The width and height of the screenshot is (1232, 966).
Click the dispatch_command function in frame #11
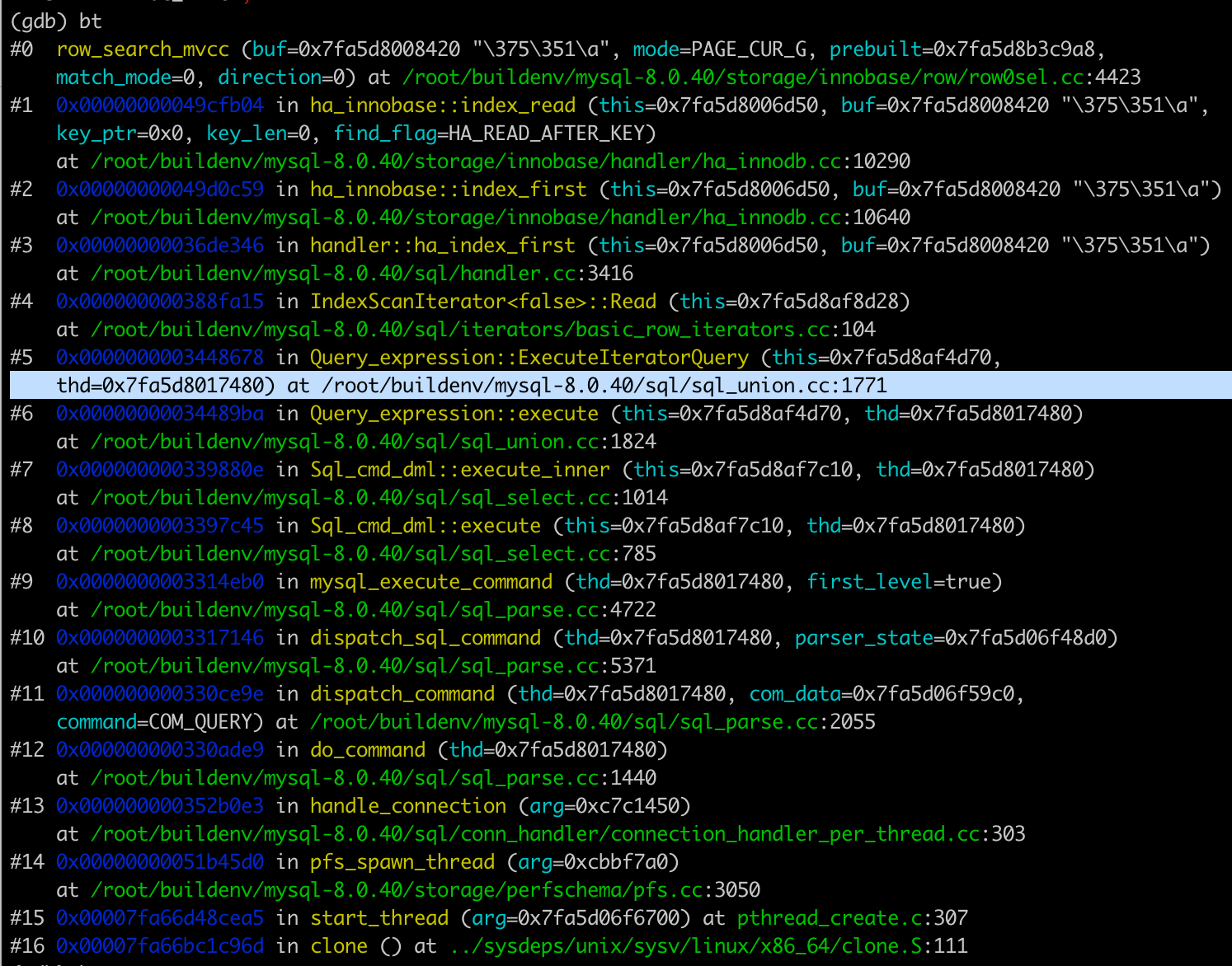(x=402, y=694)
